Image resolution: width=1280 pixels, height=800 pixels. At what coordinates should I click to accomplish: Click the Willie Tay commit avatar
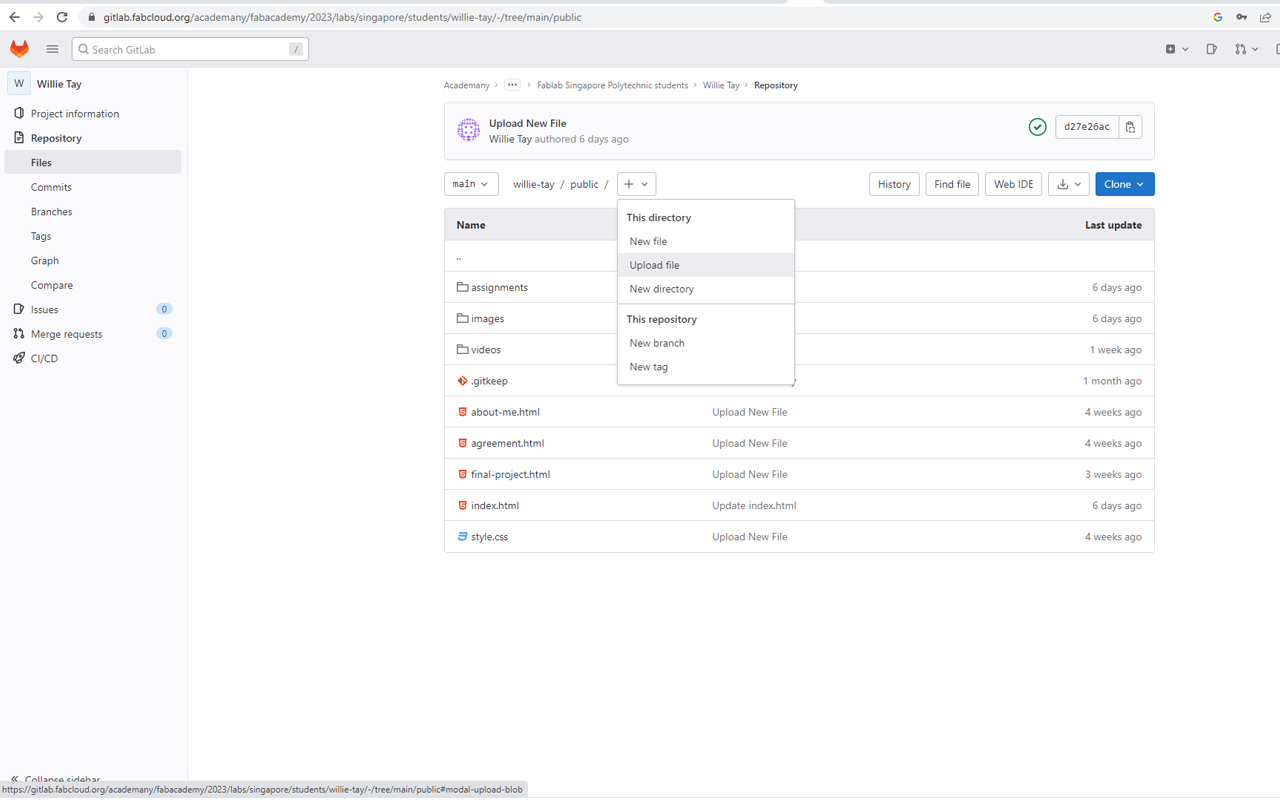(468, 130)
